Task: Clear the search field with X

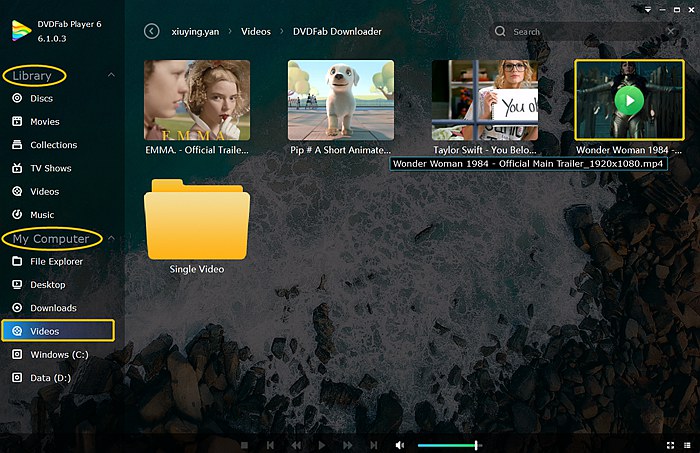Action: click(x=671, y=31)
